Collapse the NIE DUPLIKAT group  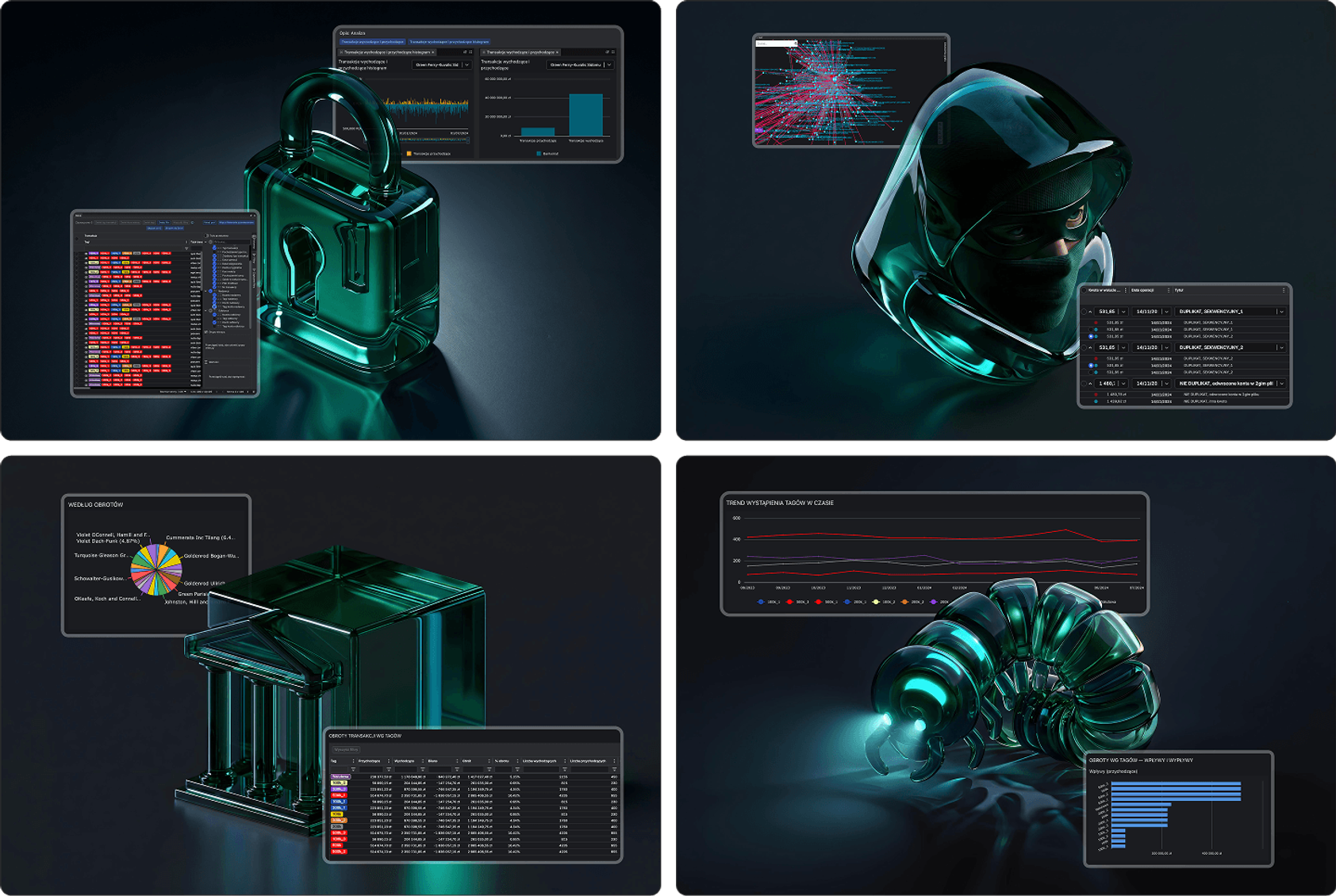(x=1091, y=384)
